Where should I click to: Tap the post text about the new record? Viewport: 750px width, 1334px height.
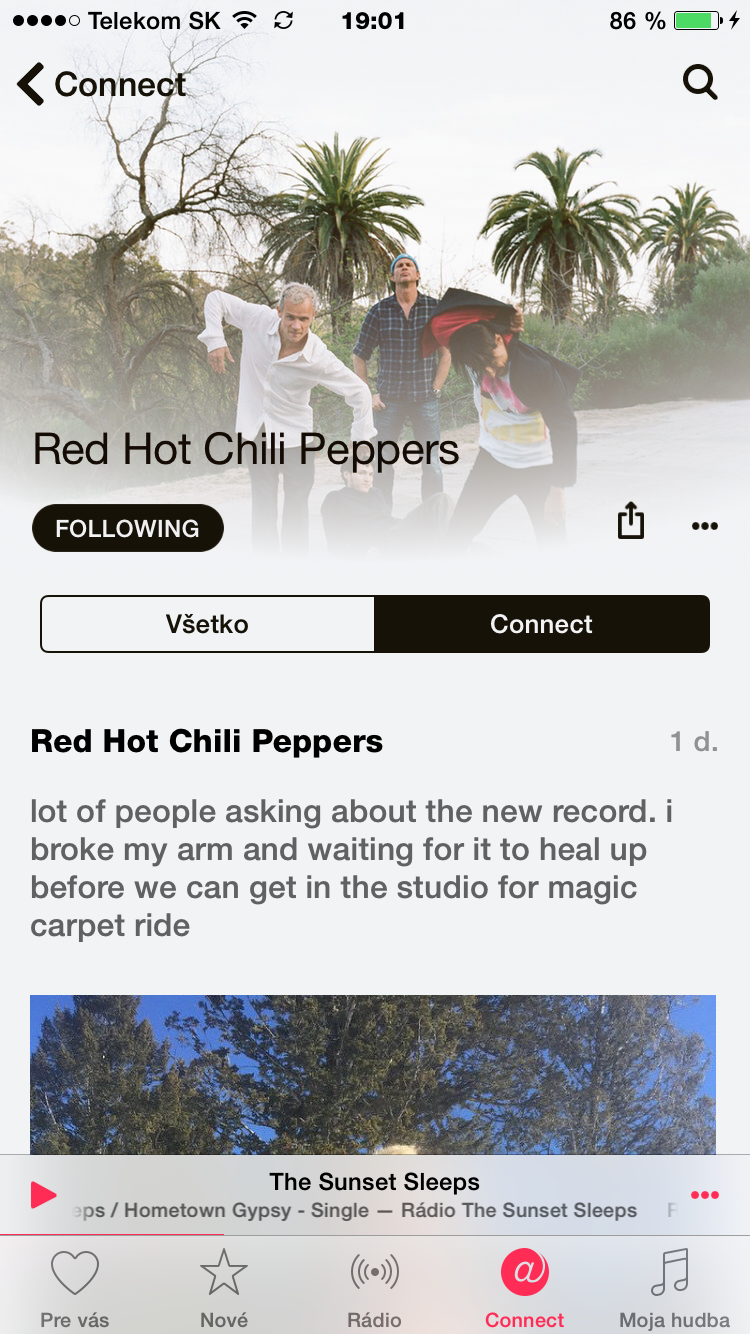point(352,868)
